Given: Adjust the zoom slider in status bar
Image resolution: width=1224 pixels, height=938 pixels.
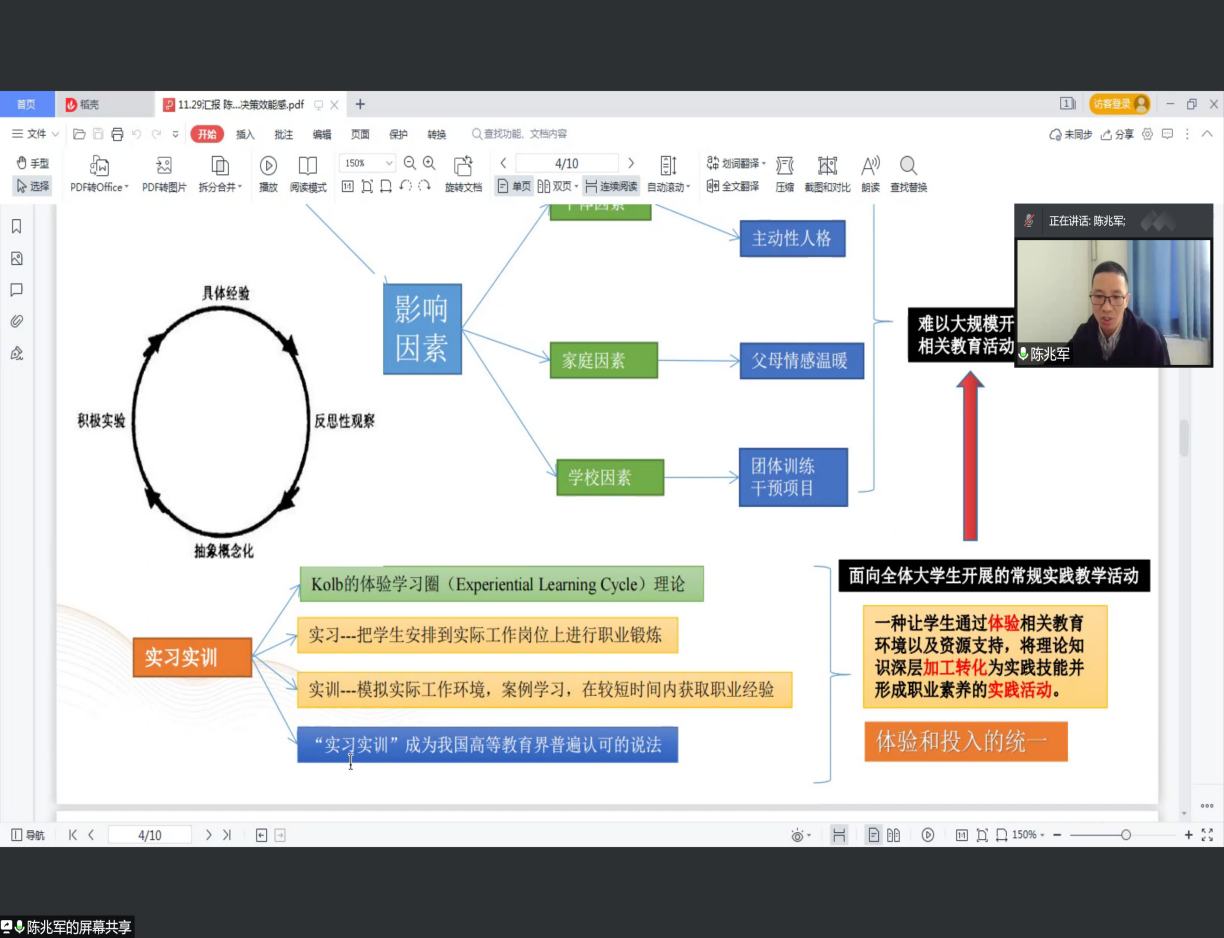Looking at the screenshot, I should coord(1126,835).
